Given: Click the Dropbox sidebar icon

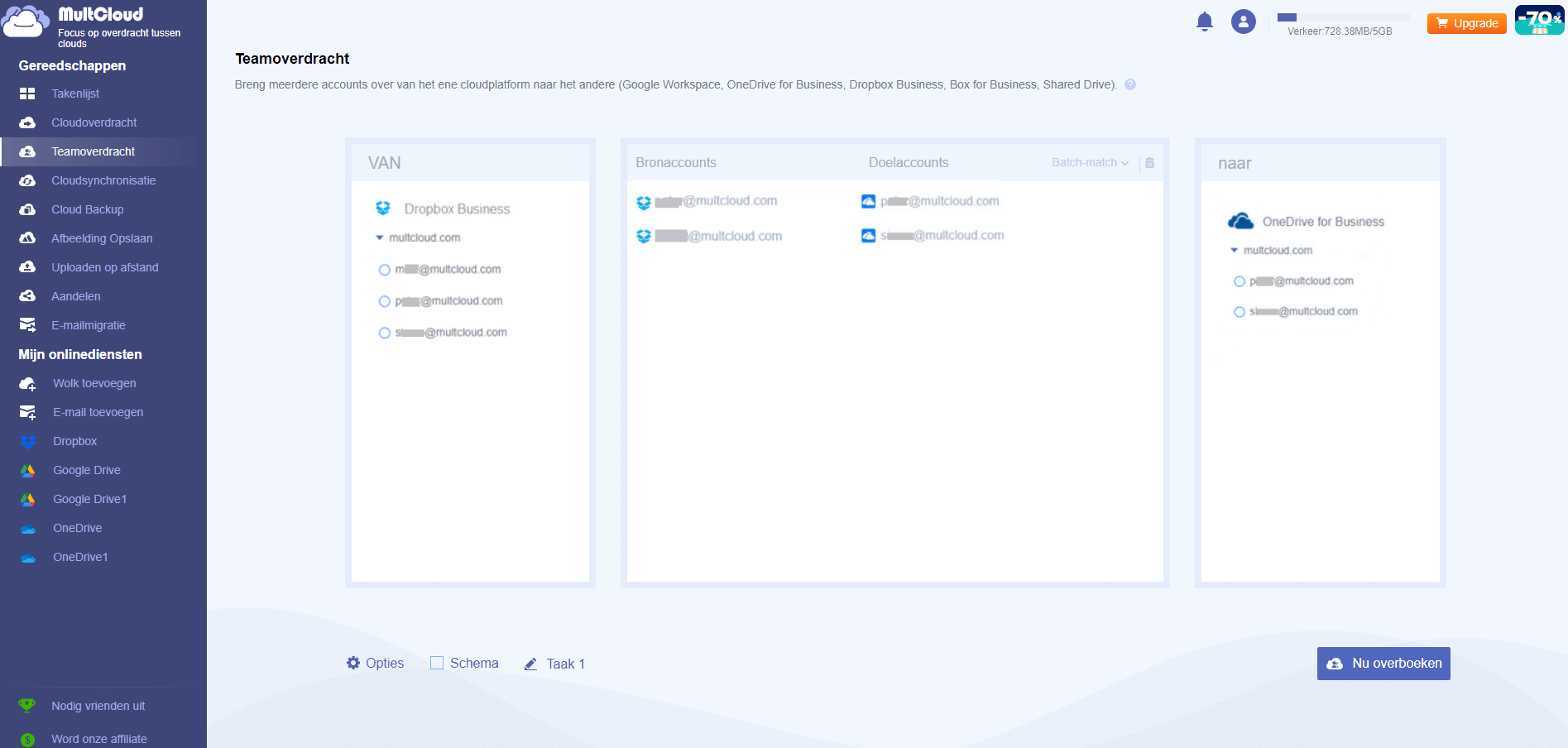Looking at the screenshot, I should click(x=28, y=442).
